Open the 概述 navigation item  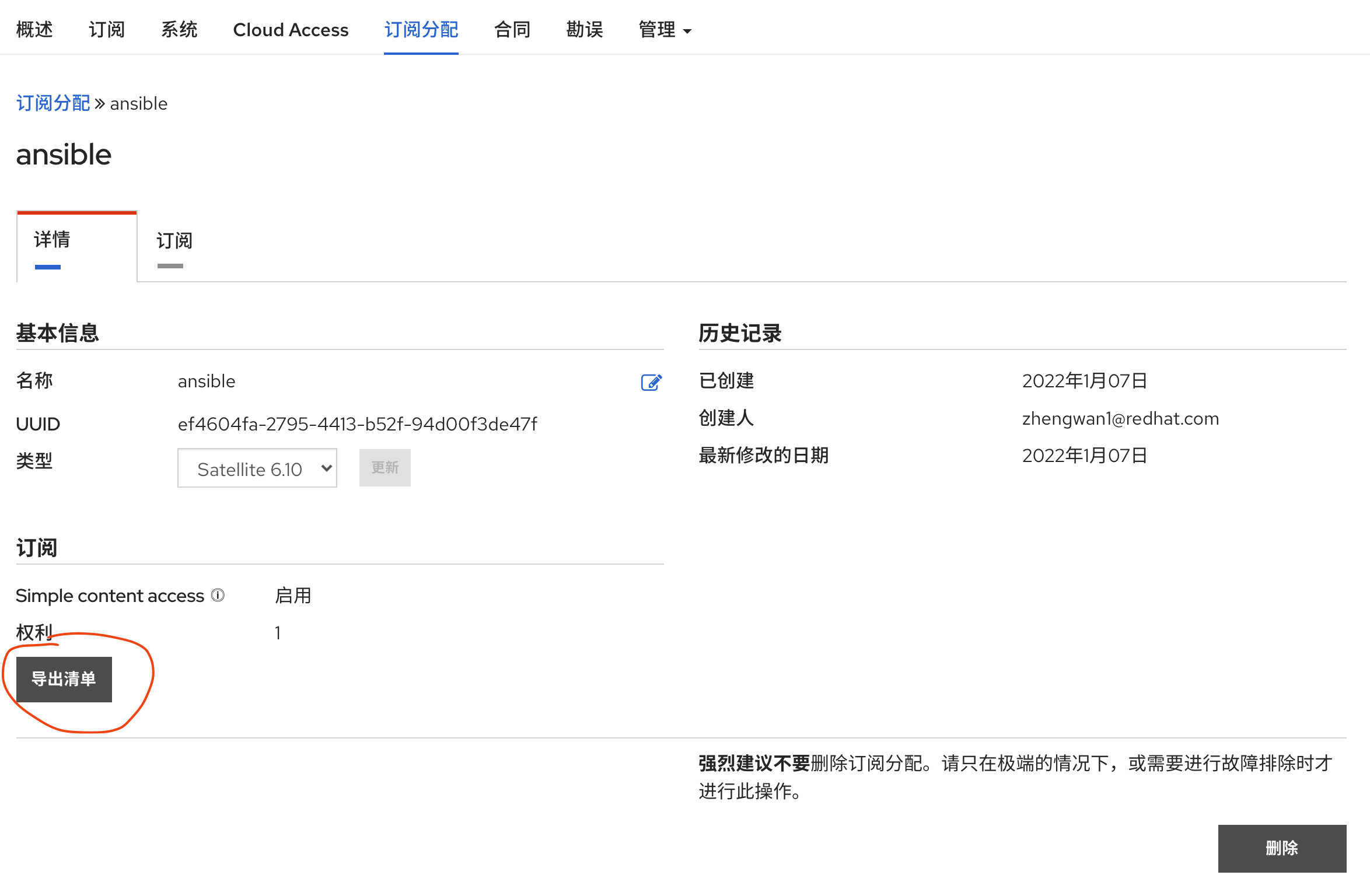(x=34, y=30)
